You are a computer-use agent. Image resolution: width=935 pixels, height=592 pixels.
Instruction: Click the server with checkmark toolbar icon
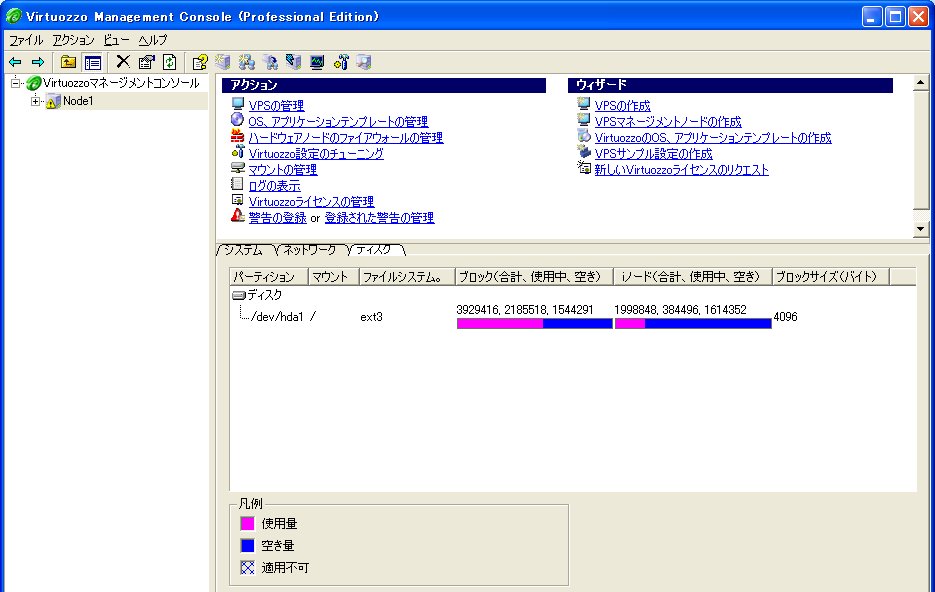pyautogui.click(x=293, y=62)
